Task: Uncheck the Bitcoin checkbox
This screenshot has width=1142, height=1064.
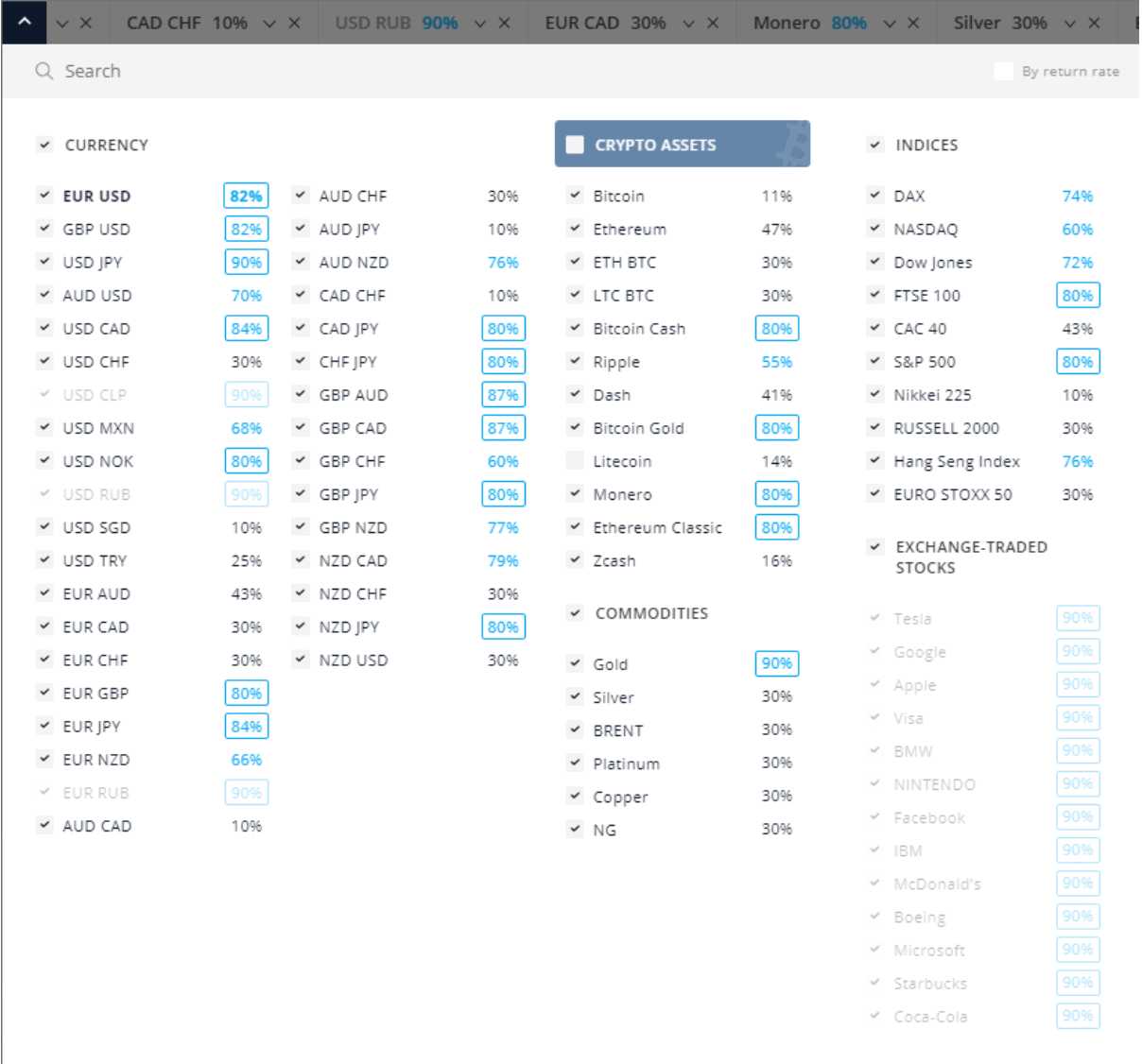Action: pos(575,196)
